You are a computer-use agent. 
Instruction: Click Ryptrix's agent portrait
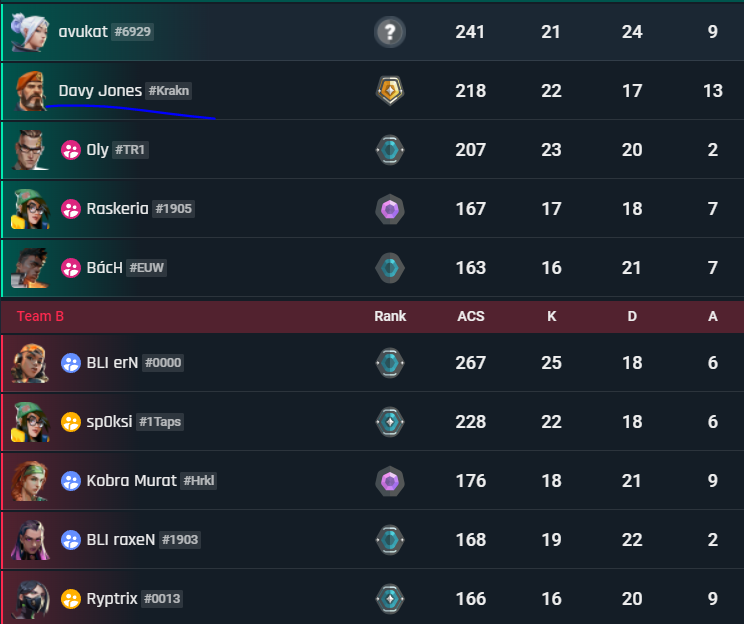[30, 599]
